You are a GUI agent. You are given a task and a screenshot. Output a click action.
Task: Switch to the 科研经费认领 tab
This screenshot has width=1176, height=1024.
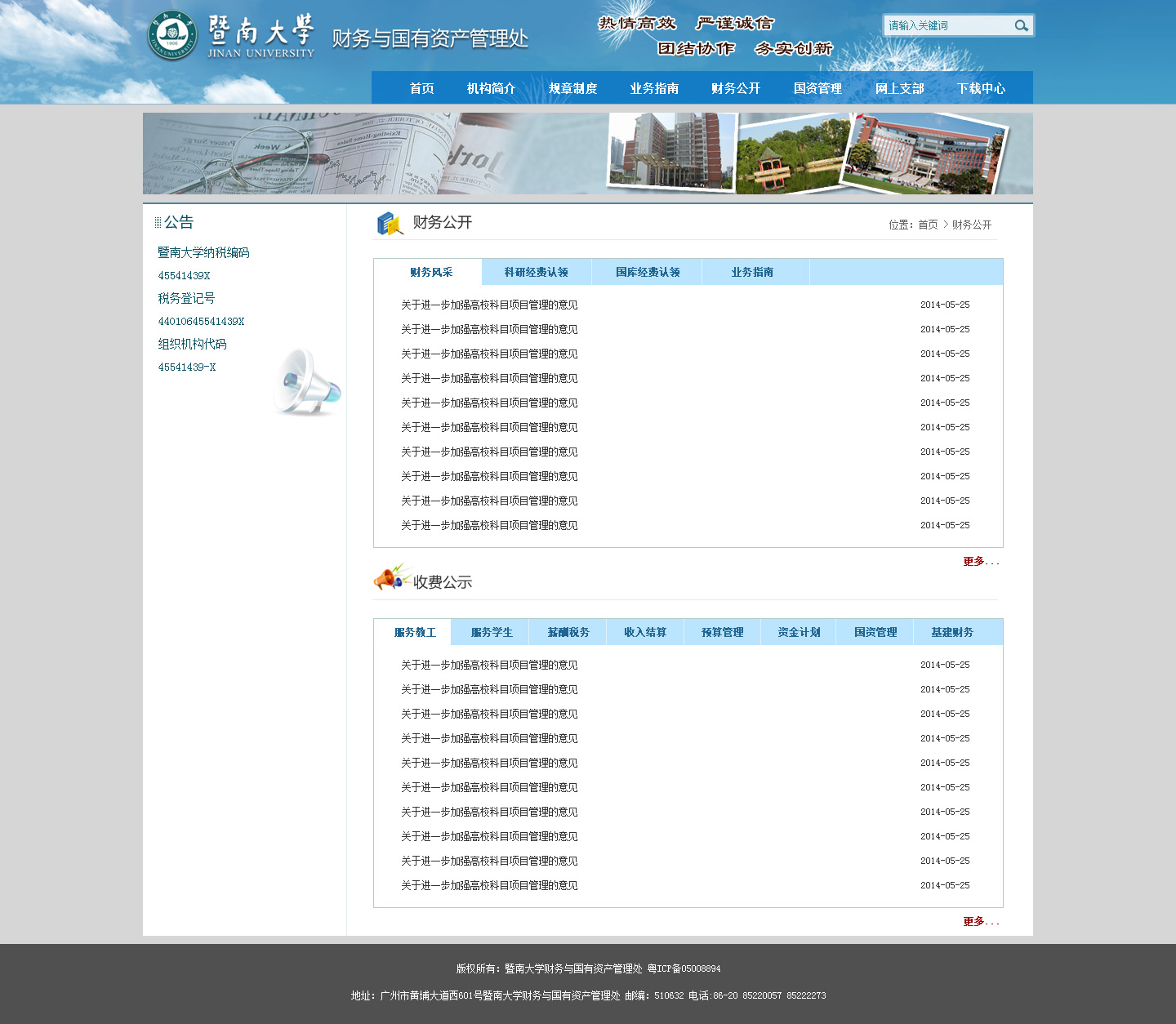[536, 273]
